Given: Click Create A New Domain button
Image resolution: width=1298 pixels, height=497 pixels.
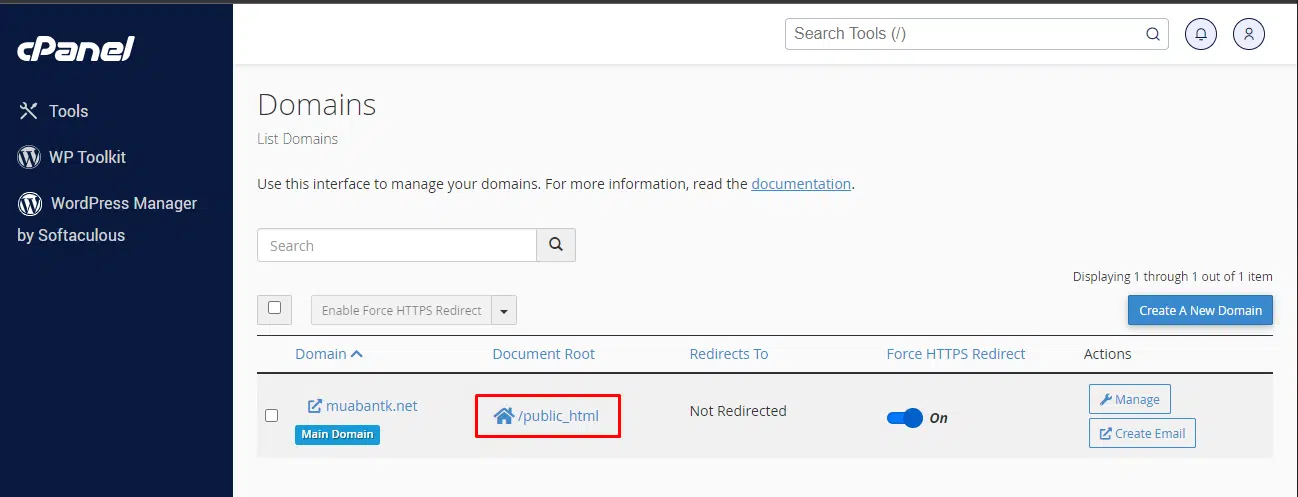Looking at the screenshot, I should [x=1200, y=310].
